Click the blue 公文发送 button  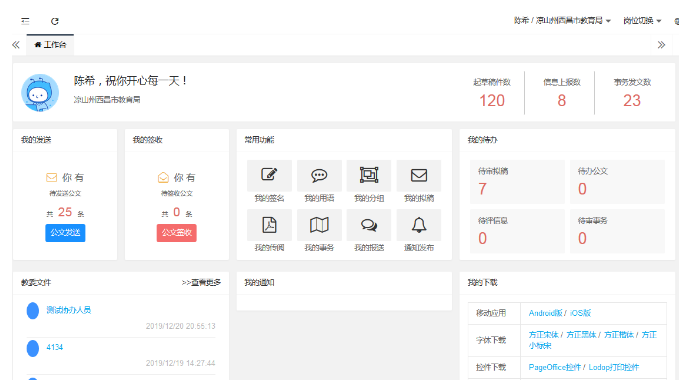coord(65,233)
